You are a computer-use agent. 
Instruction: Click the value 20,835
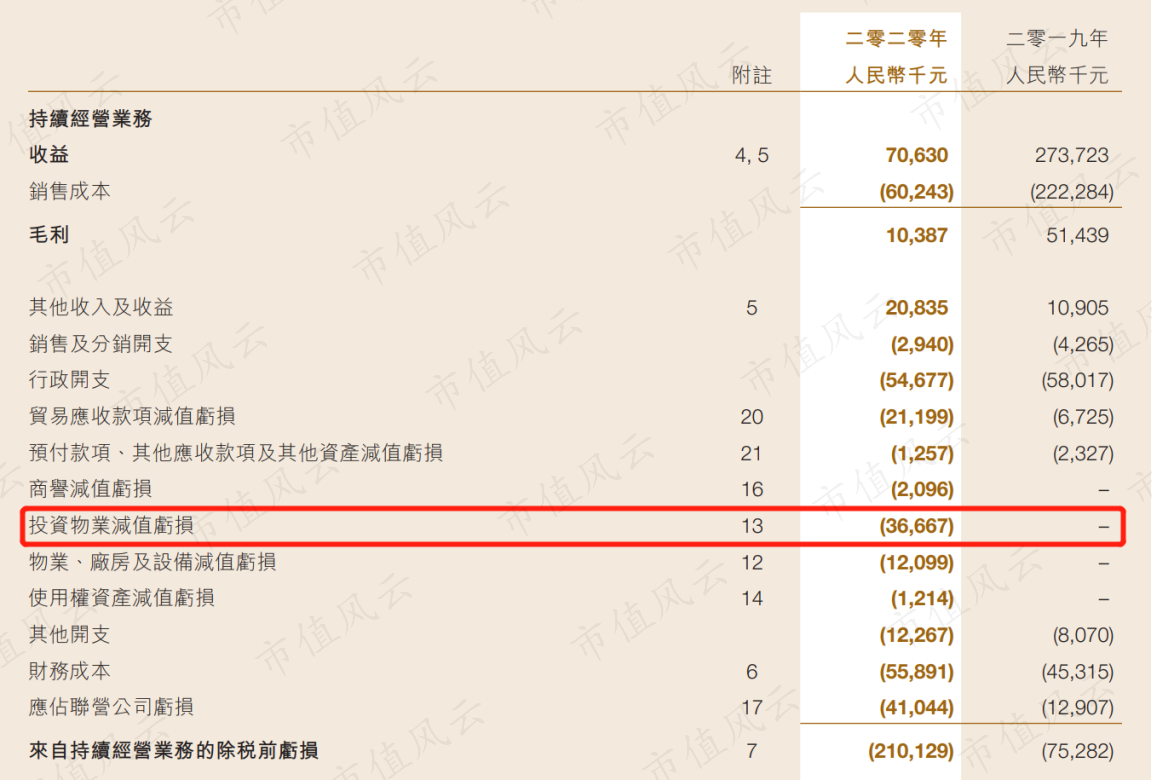(916, 307)
